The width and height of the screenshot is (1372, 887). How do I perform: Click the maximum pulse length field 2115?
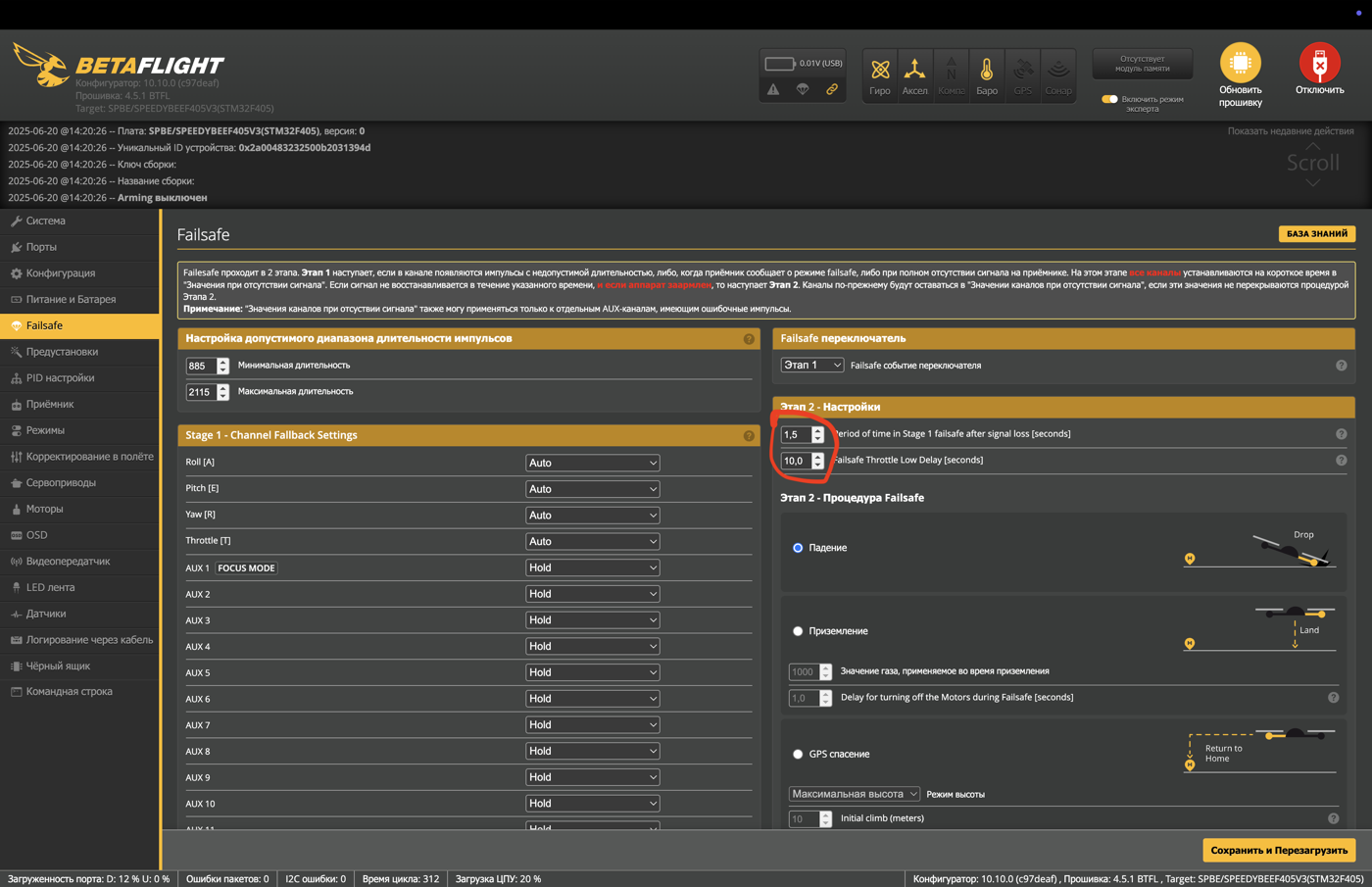click(207, 392)
